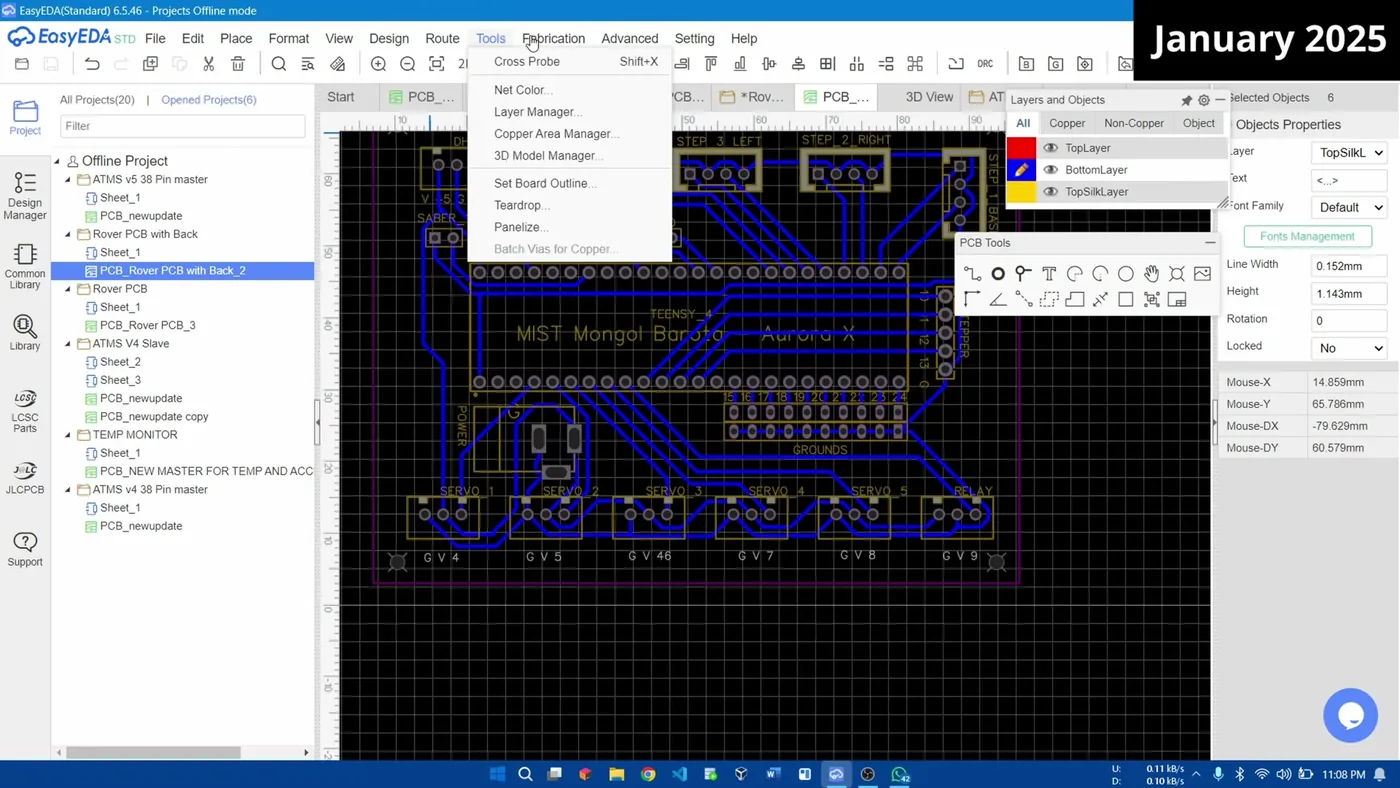Select the Canvas Origin tool in PCB Tools

(972, 299)
